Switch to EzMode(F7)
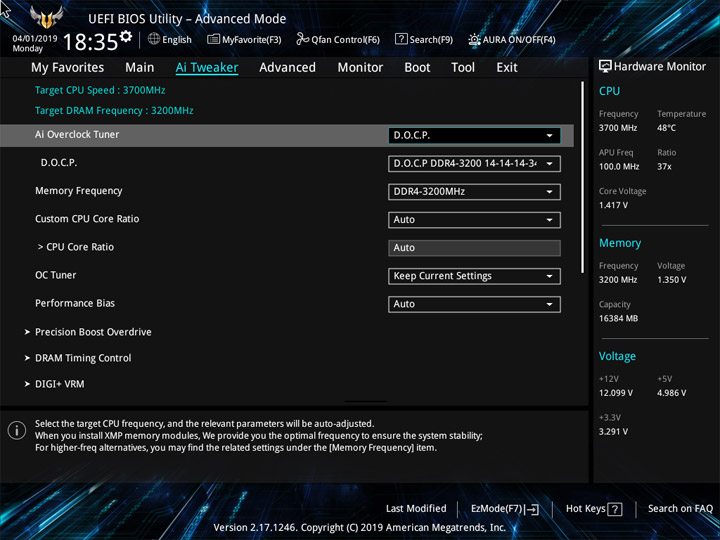The image size is (720, 540). [505, 509]
